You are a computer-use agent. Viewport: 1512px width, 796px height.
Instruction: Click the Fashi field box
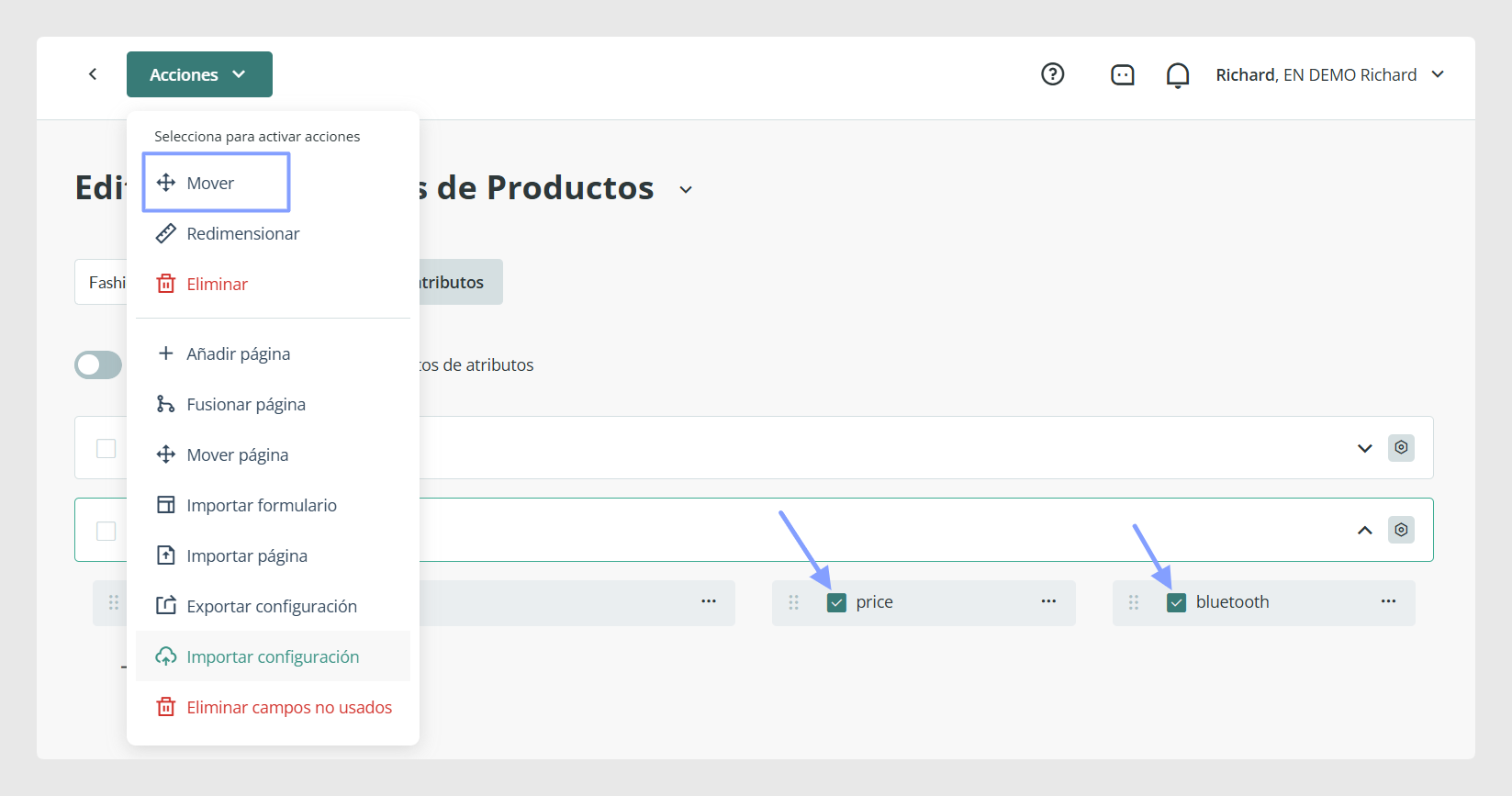click(x=101, y=282)
